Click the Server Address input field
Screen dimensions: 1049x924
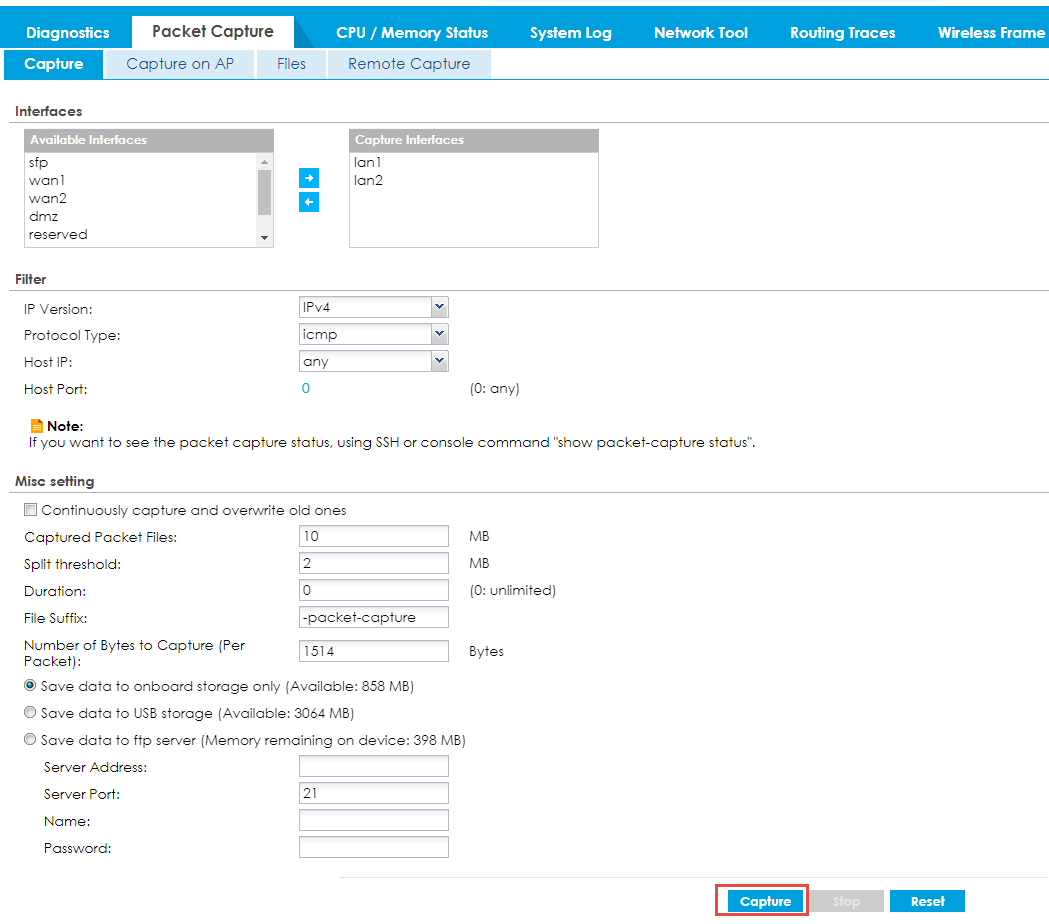[x=373, y=767]
